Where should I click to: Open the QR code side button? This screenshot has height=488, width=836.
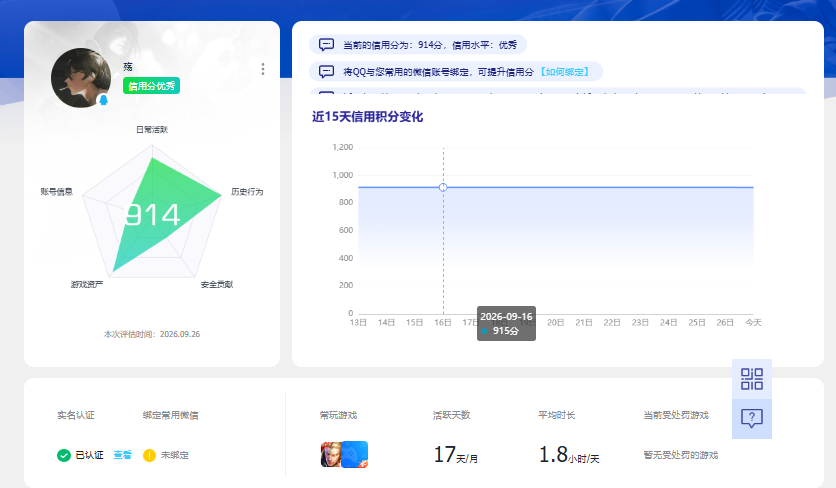752,379
